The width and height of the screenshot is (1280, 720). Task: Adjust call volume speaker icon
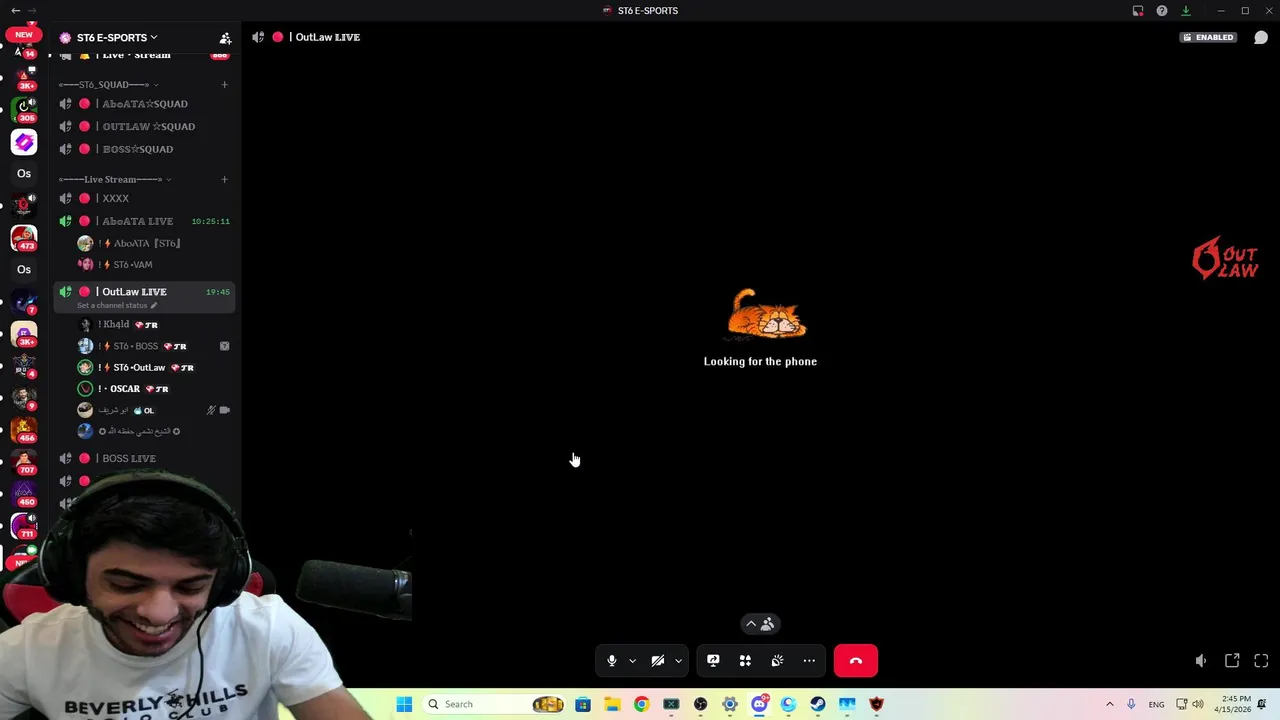[1201, 661]
